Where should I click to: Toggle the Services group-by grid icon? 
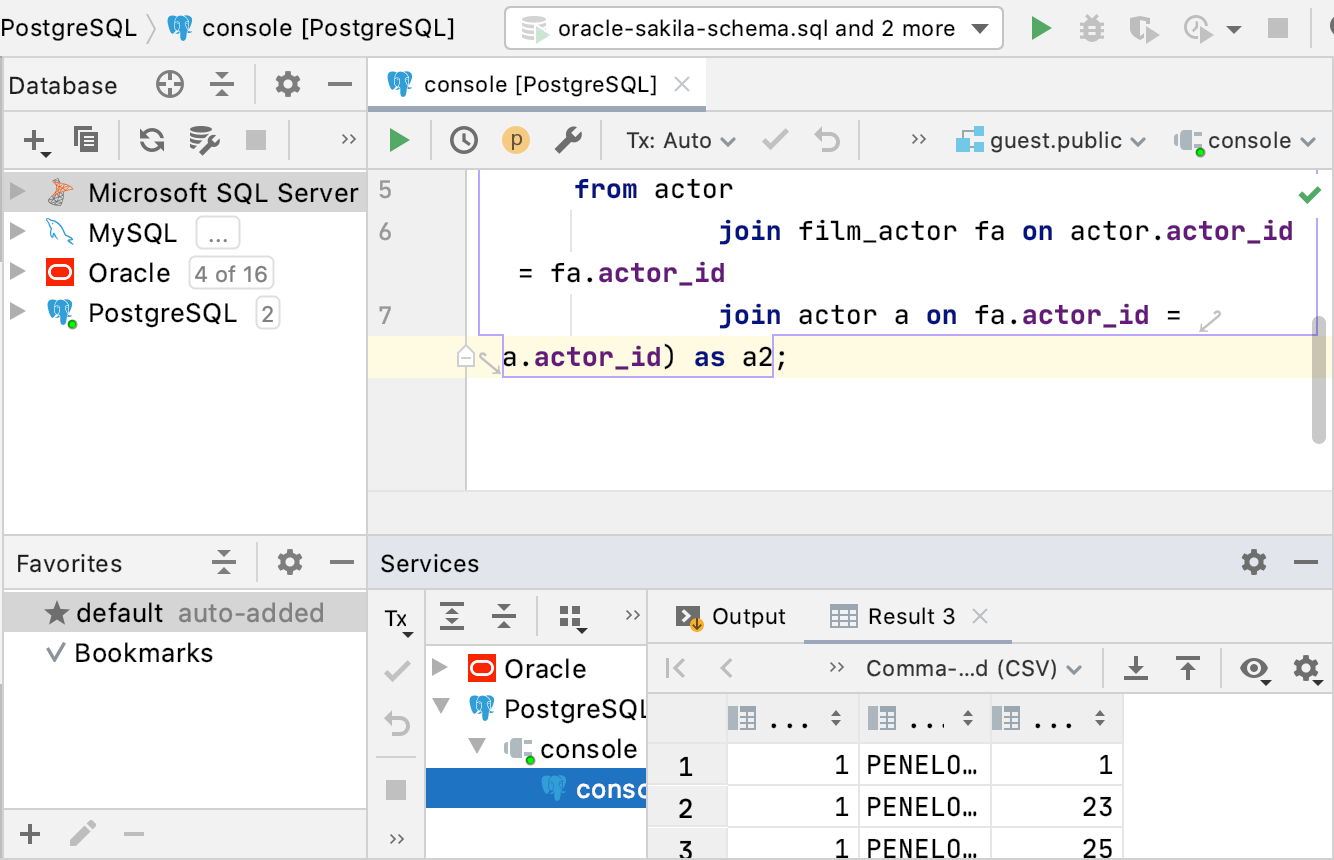pos(571,616)
